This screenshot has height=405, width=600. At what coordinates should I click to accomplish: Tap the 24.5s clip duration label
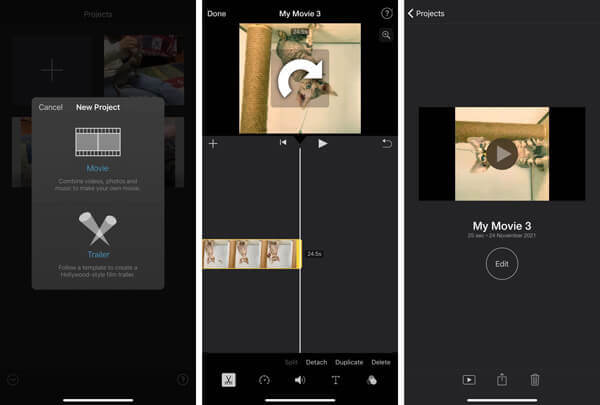[314, 254]
